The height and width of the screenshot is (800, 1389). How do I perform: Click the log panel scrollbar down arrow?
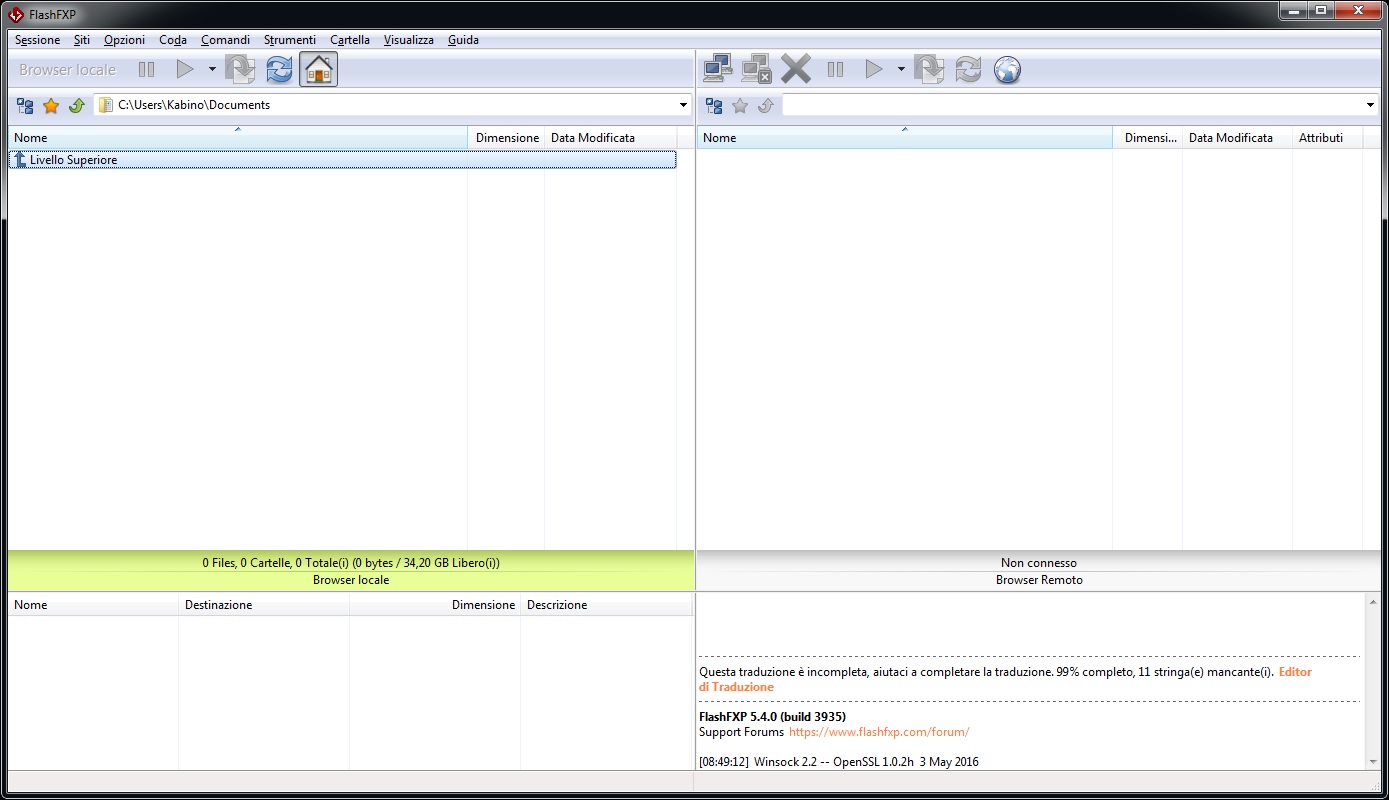pyautogui.click(x=1372, y=762)
